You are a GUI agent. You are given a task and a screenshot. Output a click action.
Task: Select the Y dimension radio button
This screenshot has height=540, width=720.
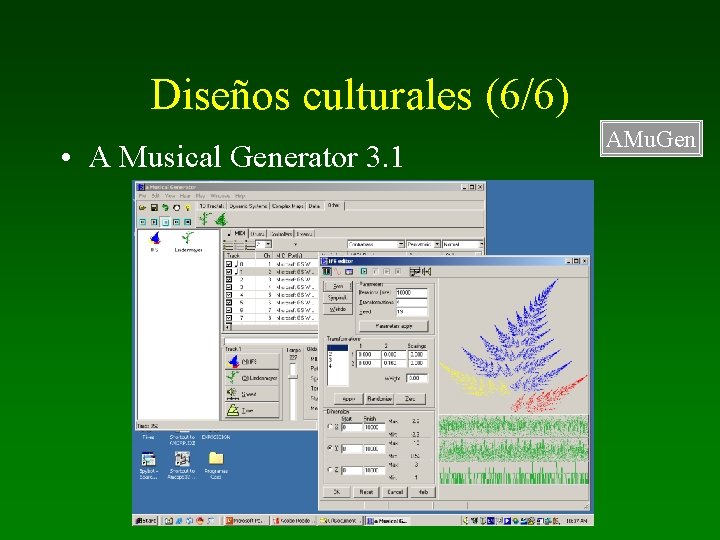[x=330, y=448]
